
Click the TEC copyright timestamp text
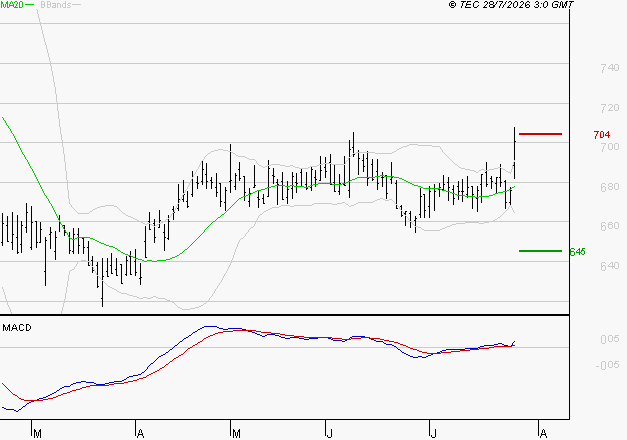tap(511, 5)
